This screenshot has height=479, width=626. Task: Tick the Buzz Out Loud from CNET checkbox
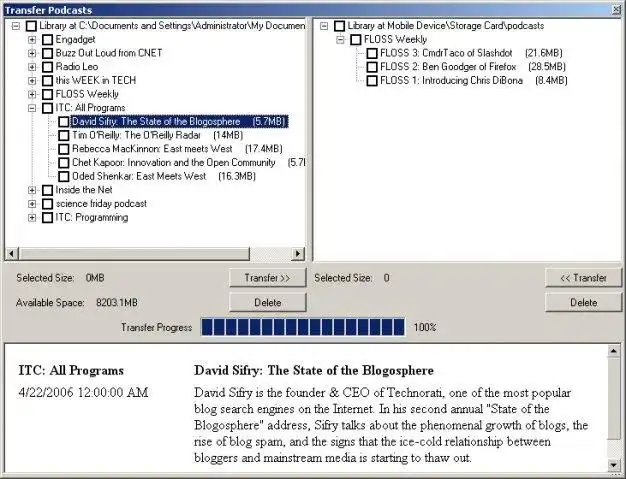(x=48, y=53)
